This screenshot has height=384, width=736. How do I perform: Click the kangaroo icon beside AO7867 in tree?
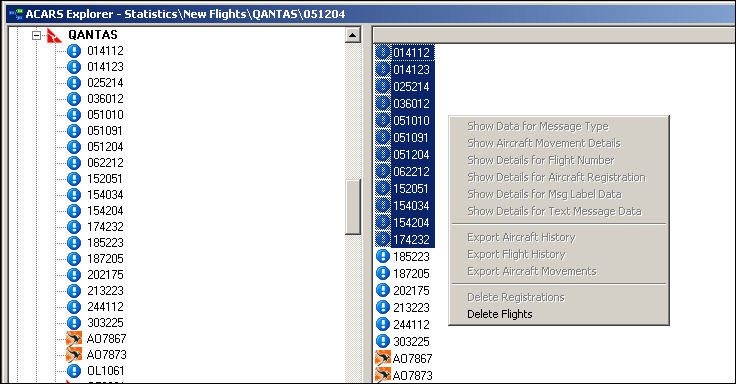(x=74, y=338)
